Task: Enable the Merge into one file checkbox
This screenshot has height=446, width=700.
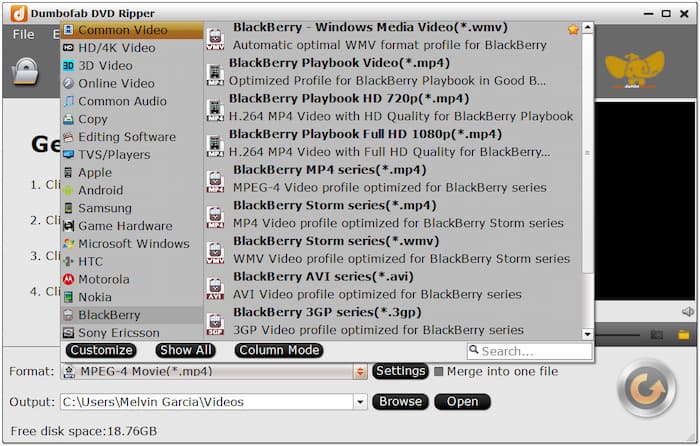Action: [x=438, y=372]
